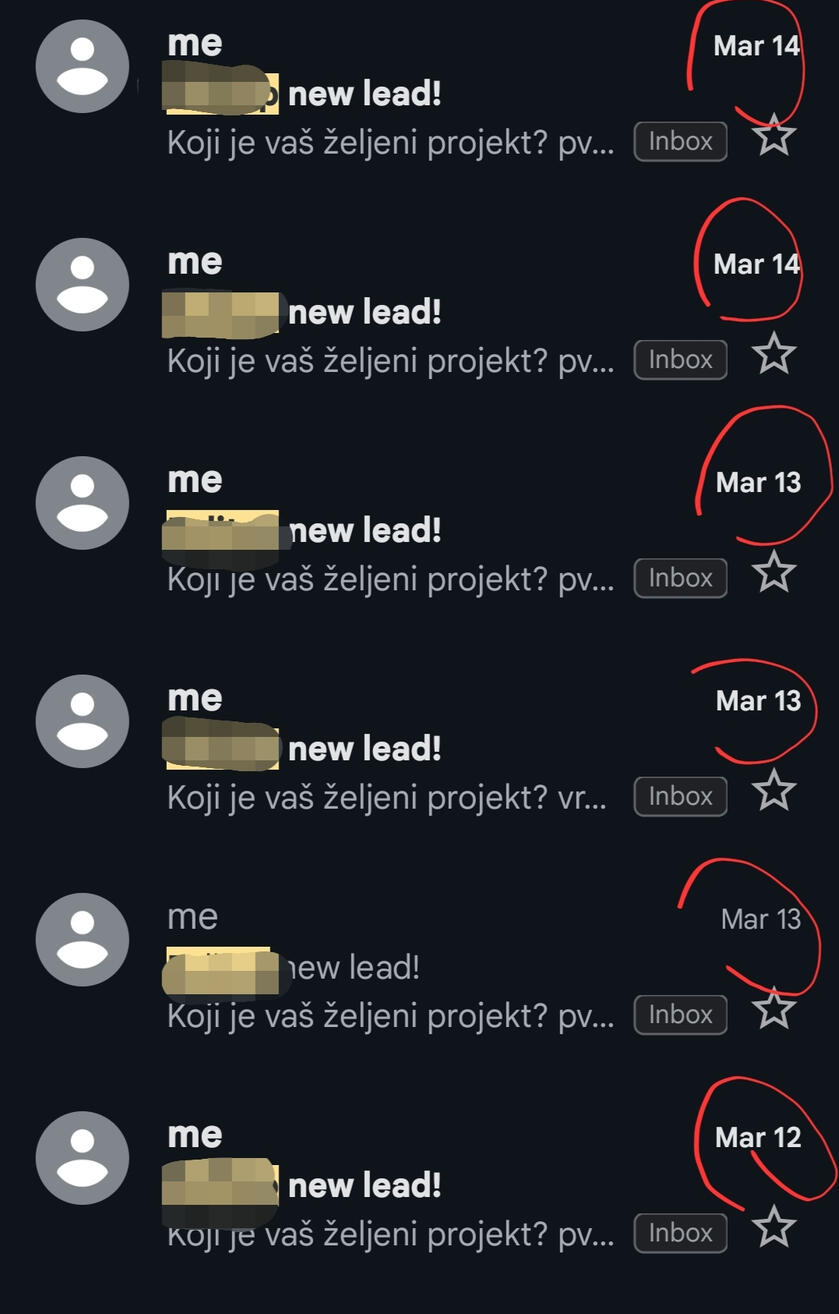Screen dimensions: 839x1314
Task: Open the topmost 'new lead!' email subject
Action: click(x=365, y=95)
